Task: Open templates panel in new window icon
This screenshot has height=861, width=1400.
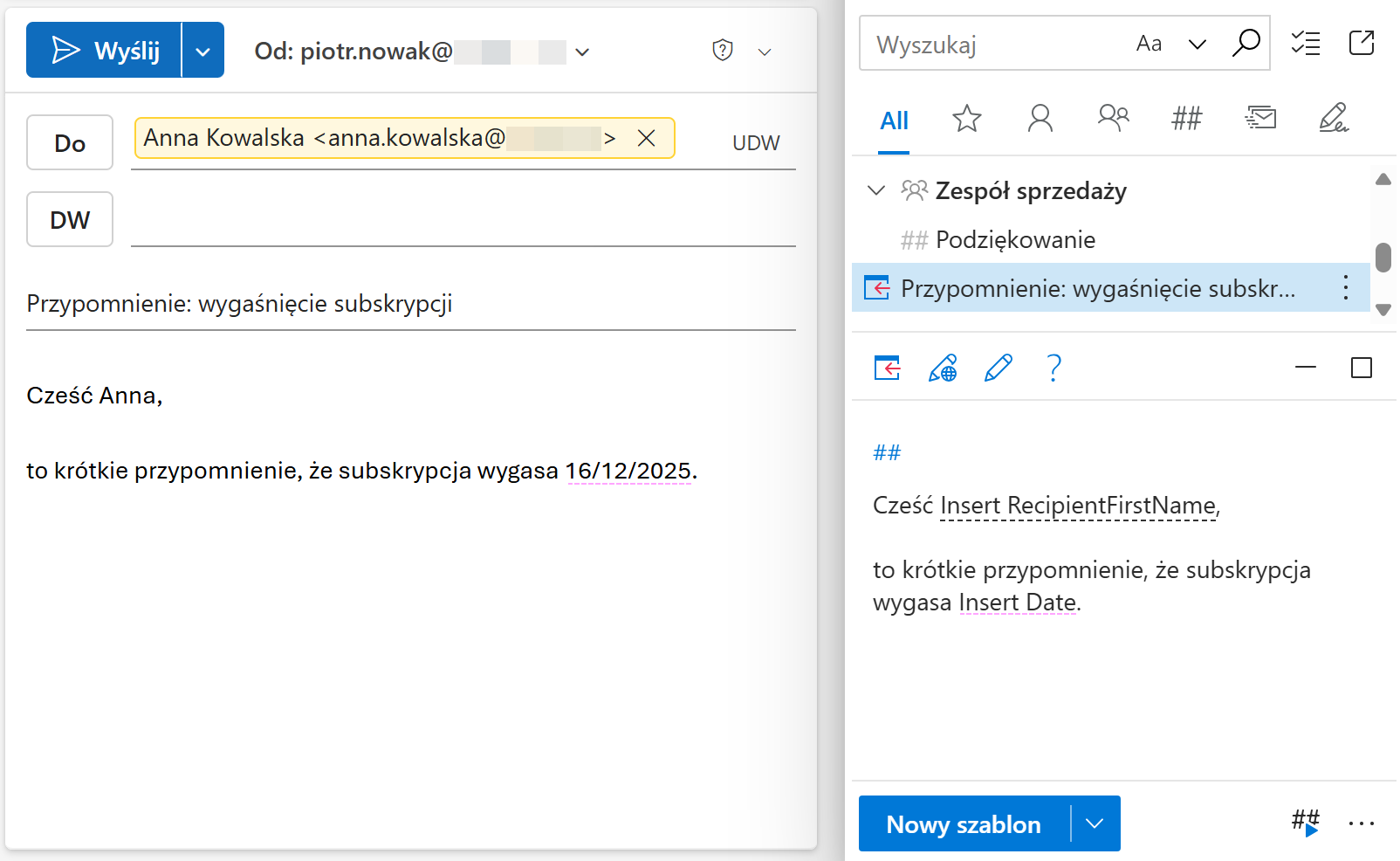Action: tap(1362, 43)
